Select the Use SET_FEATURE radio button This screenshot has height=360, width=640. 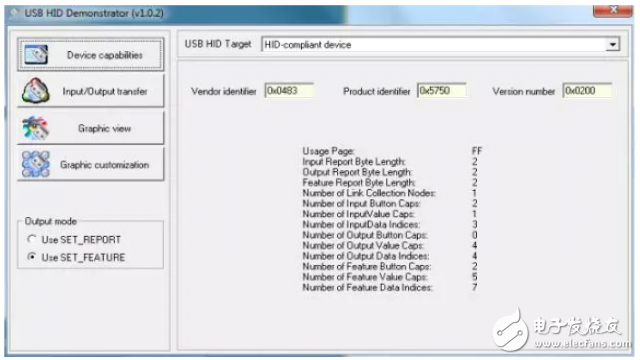(x=31, y=257)
